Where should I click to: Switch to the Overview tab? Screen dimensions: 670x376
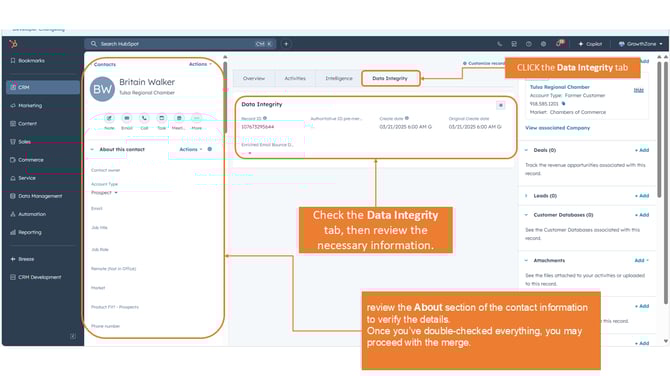(254, 79)
